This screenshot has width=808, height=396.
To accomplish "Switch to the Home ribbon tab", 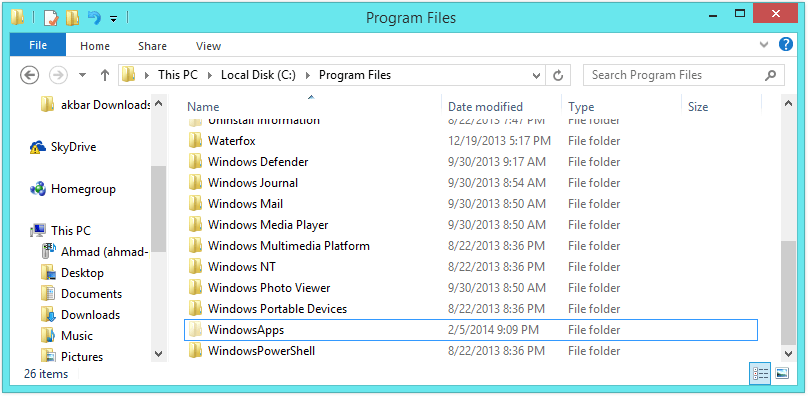I will 95,46.
